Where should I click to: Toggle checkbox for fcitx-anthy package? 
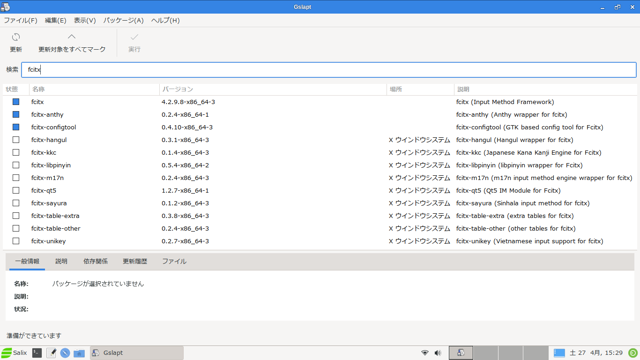16,114
